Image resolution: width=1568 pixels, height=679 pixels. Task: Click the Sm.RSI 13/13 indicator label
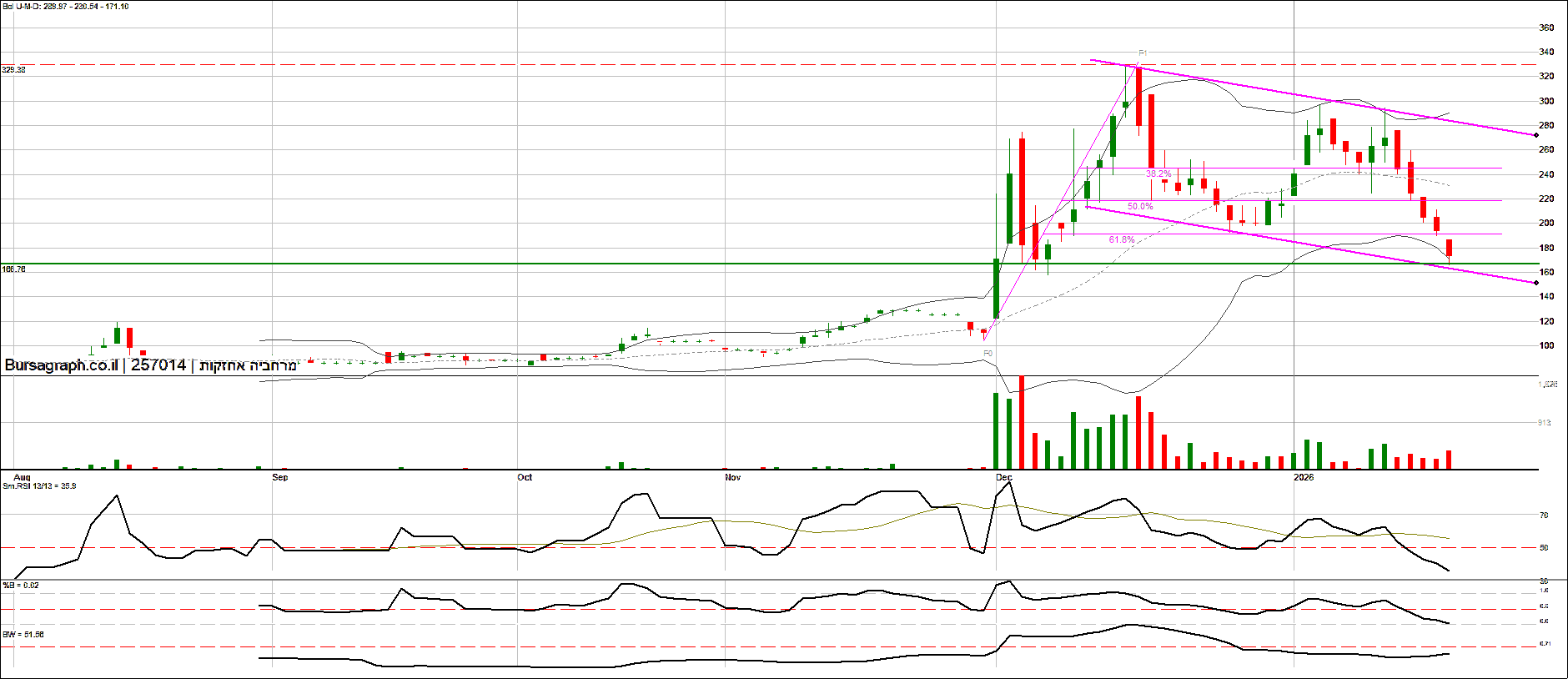click(x=39, y=485)
